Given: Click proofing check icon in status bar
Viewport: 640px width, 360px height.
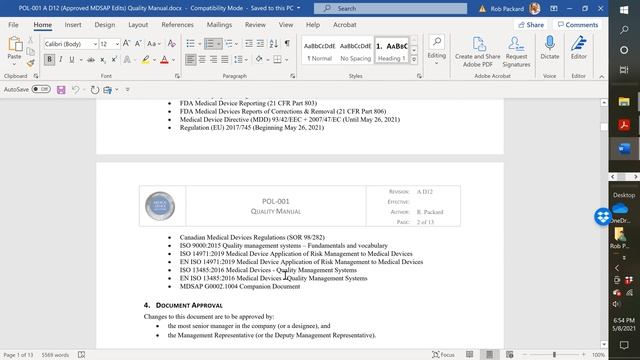Looking at the screenshot, I should pos(82,355).
